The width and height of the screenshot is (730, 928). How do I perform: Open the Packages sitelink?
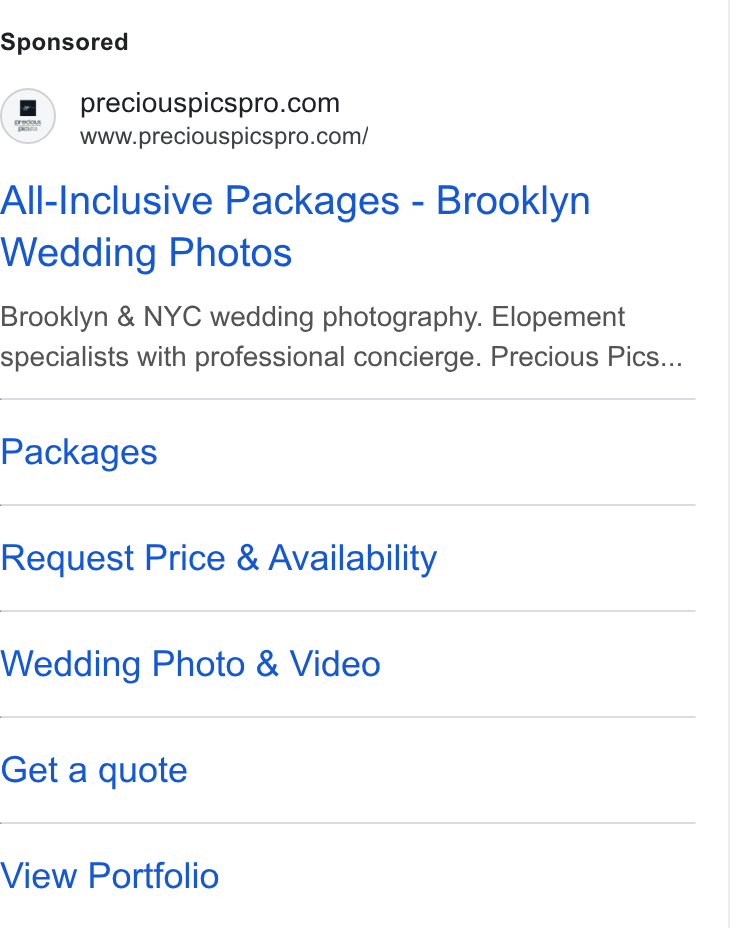pos(79,452)
